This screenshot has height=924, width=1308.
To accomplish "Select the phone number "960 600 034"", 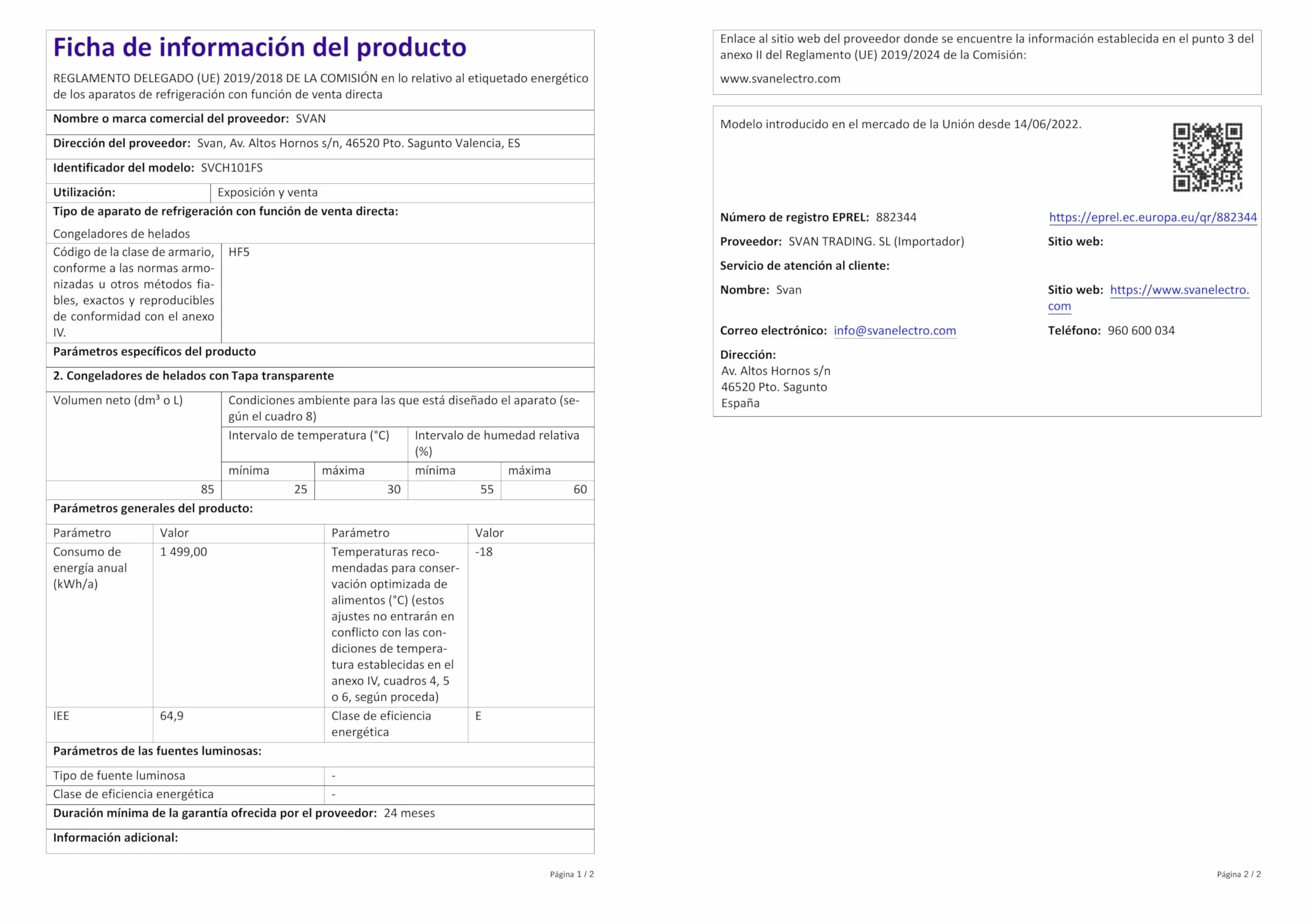I will pos(1141,330).
